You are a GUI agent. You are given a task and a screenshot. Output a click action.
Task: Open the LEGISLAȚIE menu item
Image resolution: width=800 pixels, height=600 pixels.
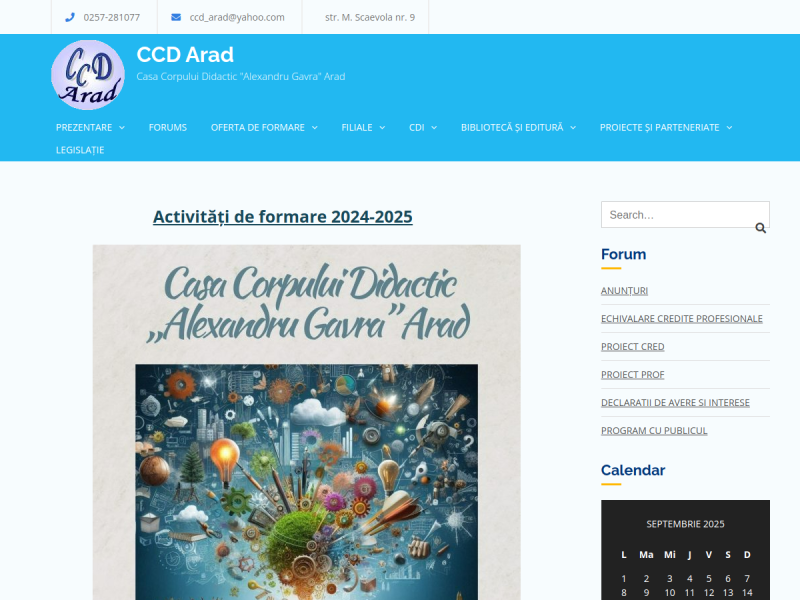(80, 150)
